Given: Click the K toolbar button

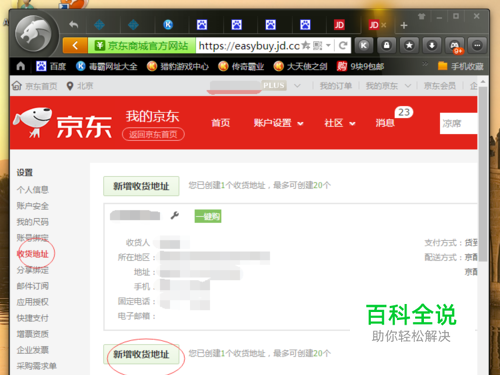Looking at the screenshot, I should click(x=364, y=45).
